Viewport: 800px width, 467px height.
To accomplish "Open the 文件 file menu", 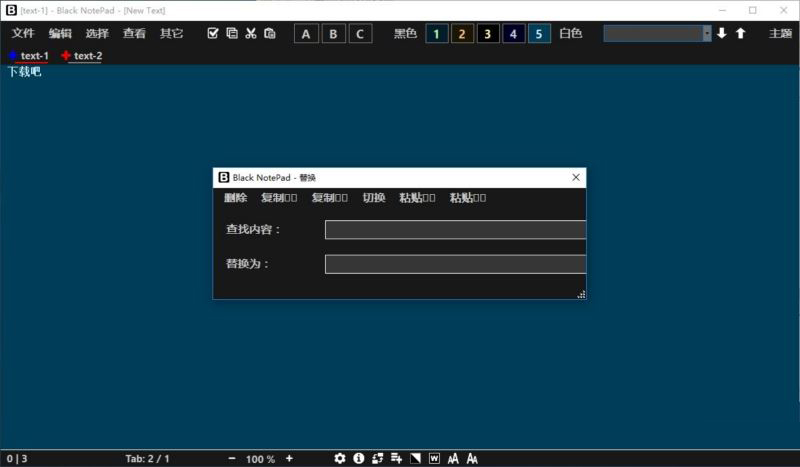I will (x=23, y=33).
